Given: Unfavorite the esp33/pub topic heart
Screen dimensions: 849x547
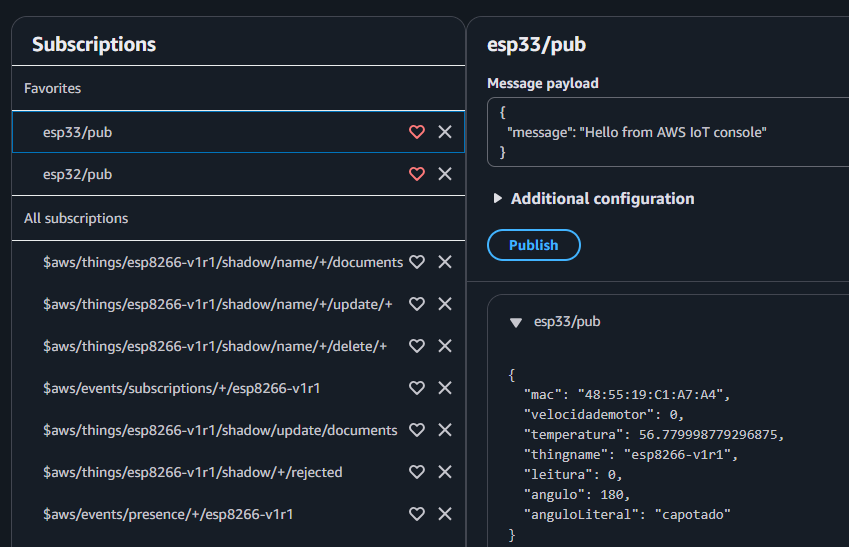Looking at the screenshot, I should 417,132.
